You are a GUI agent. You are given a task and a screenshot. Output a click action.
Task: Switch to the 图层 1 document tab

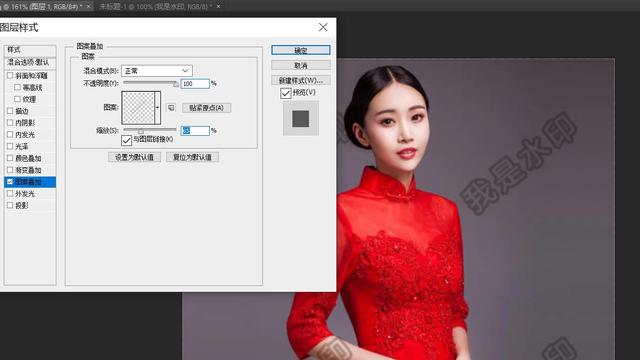tap(43, 7)
